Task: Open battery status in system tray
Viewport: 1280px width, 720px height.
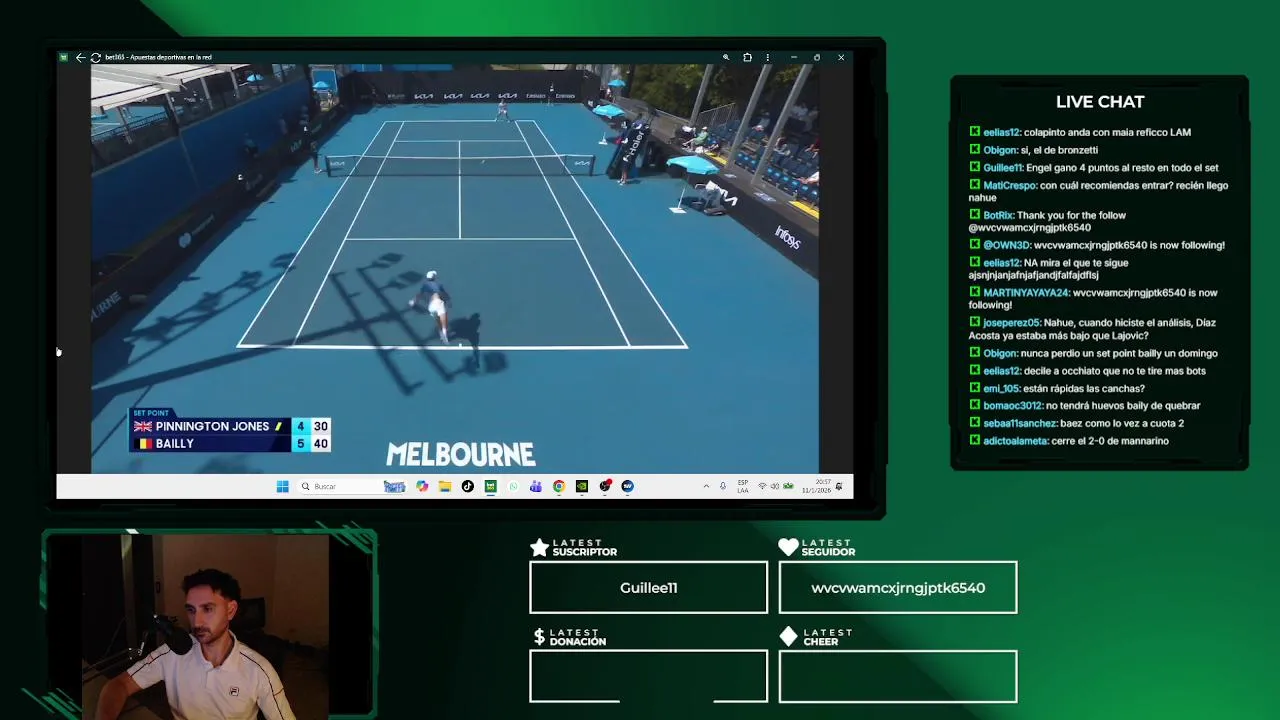Action: click(788, 486)
